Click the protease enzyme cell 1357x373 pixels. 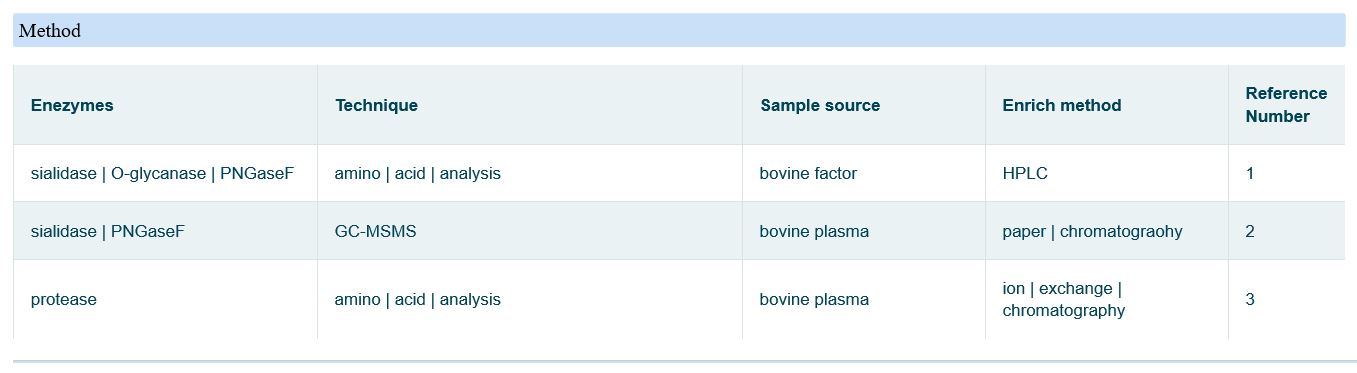[x=64, y=299]
